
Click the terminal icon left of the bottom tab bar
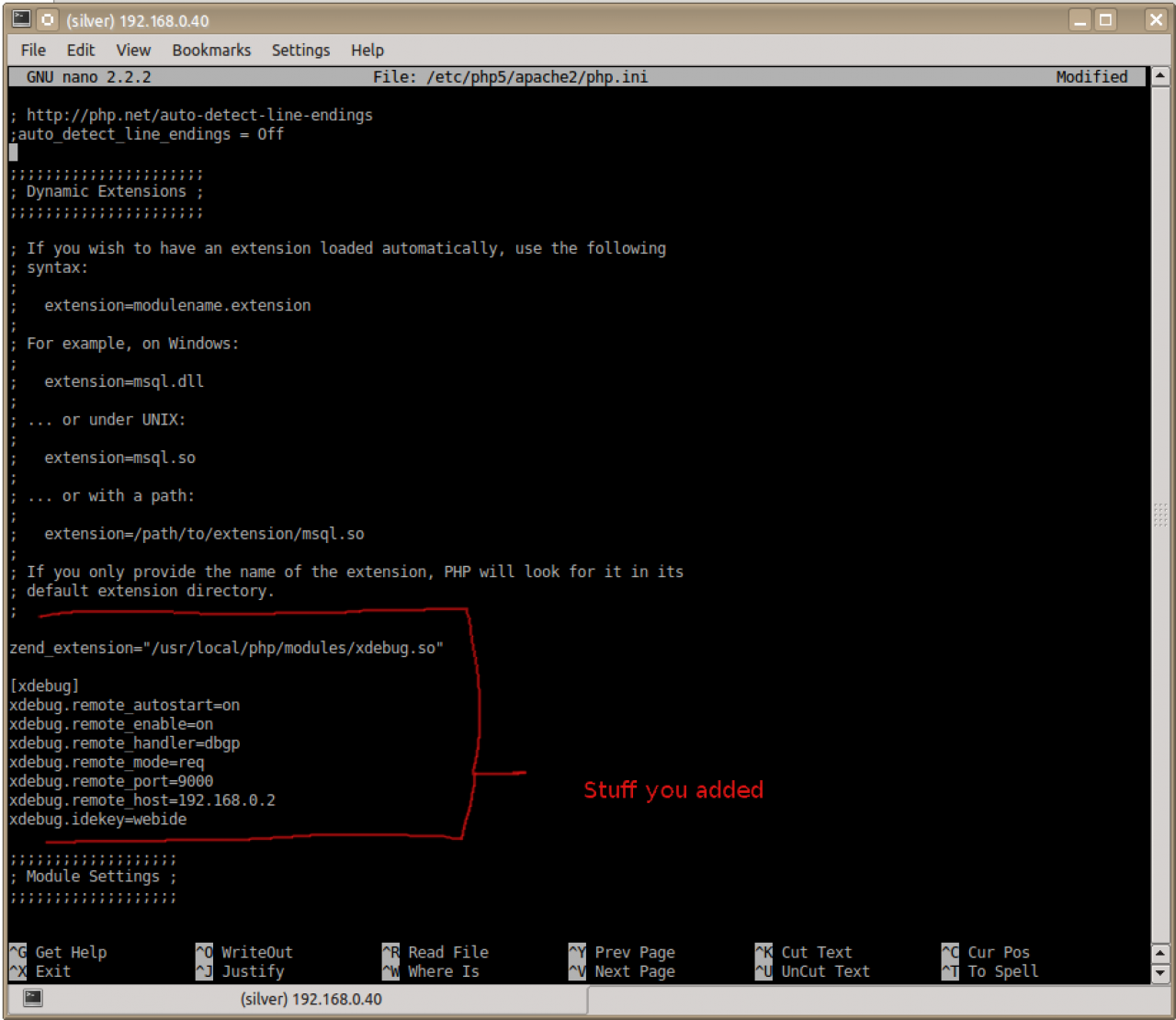pos(33,998)
